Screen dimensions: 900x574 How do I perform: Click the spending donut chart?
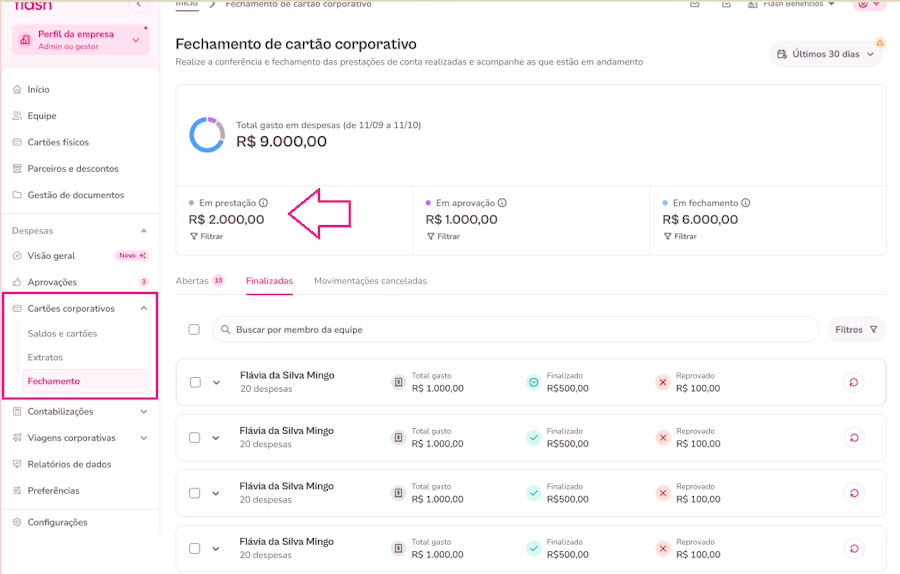click(x=207, y=134)
